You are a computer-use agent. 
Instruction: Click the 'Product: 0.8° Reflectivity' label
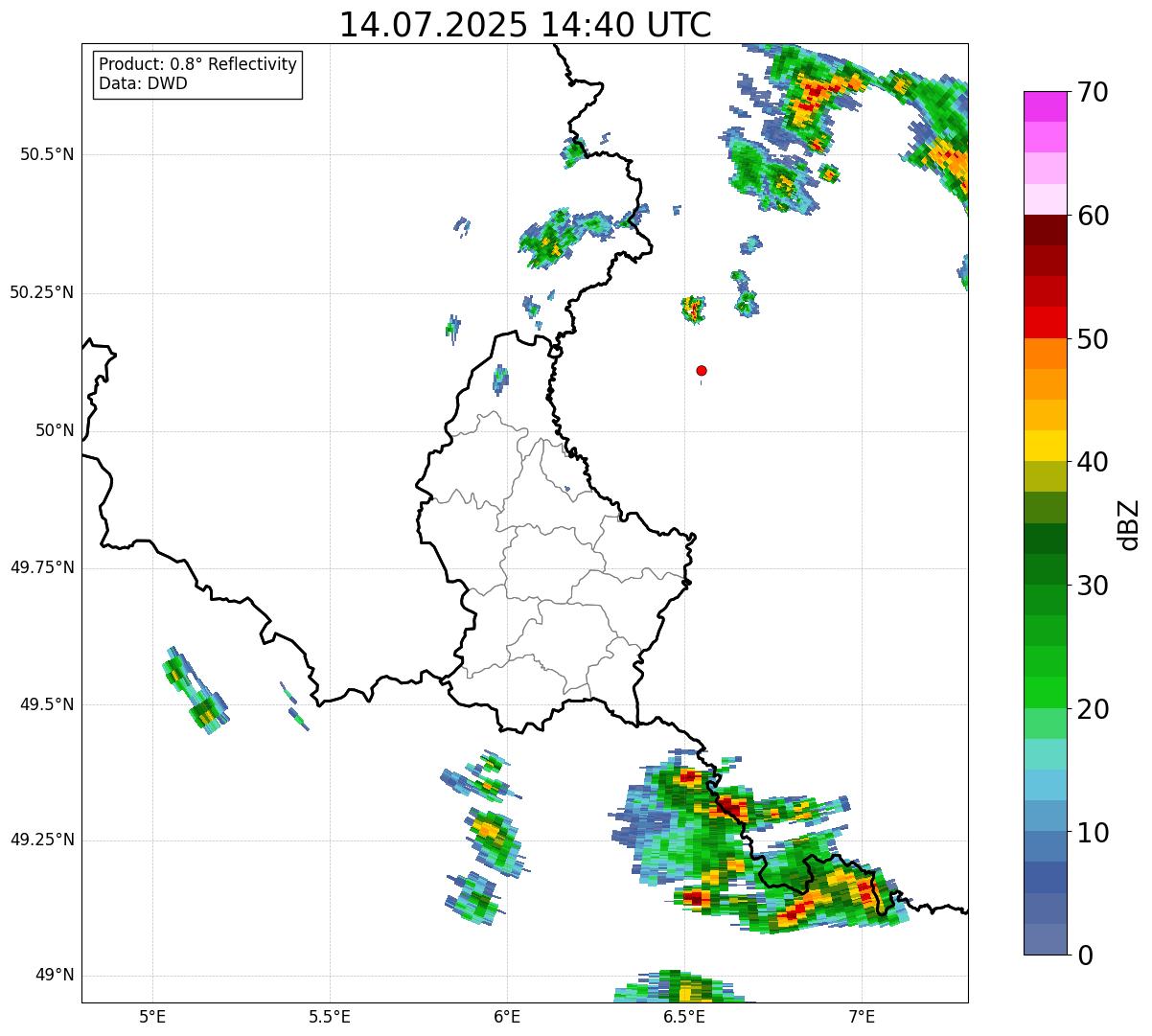click(x=198, y=64)
